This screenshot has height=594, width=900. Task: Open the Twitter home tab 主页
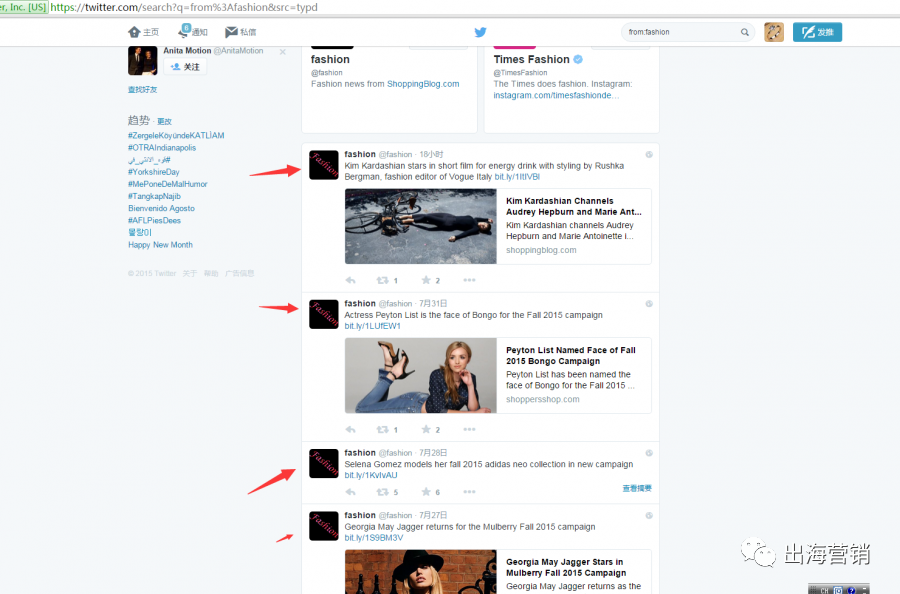tap(143, 32)
